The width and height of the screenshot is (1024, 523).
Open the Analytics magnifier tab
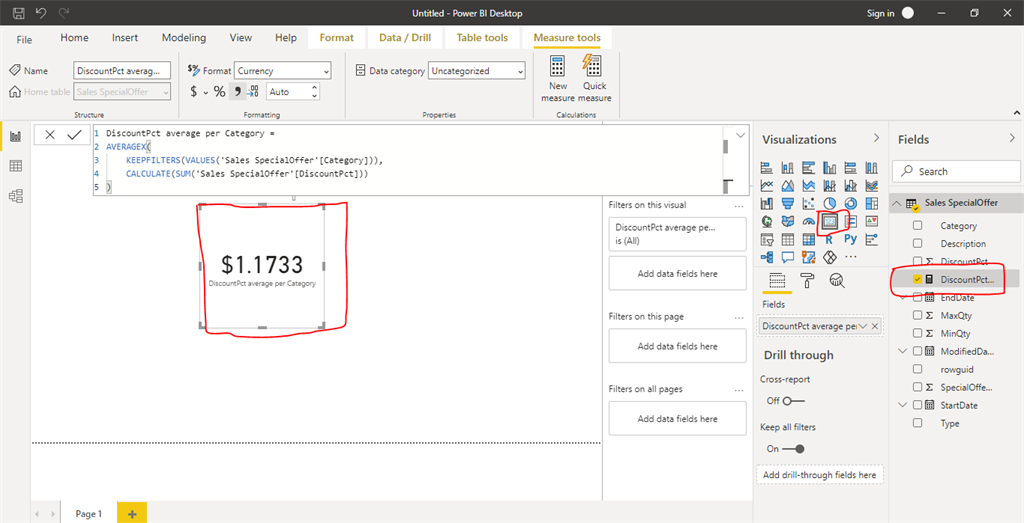[x=837, y=281]
